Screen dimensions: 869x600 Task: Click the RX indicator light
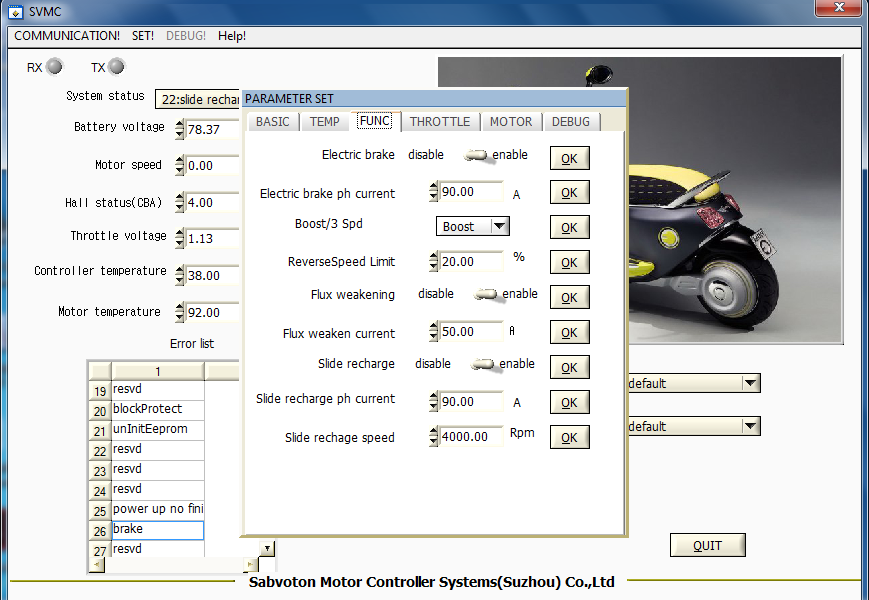[54, 67]
